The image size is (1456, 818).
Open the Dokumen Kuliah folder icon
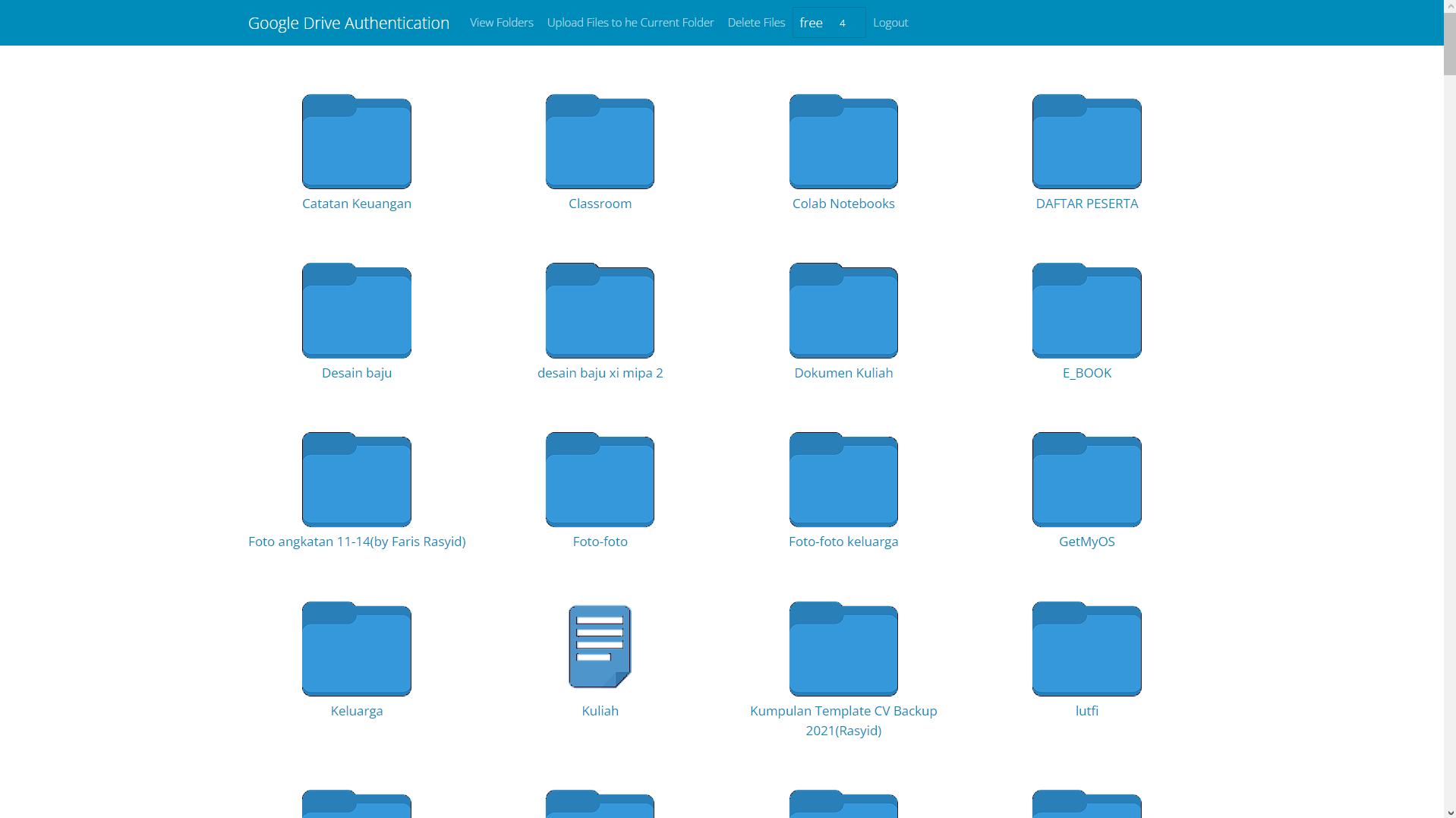tap(843, 311)
